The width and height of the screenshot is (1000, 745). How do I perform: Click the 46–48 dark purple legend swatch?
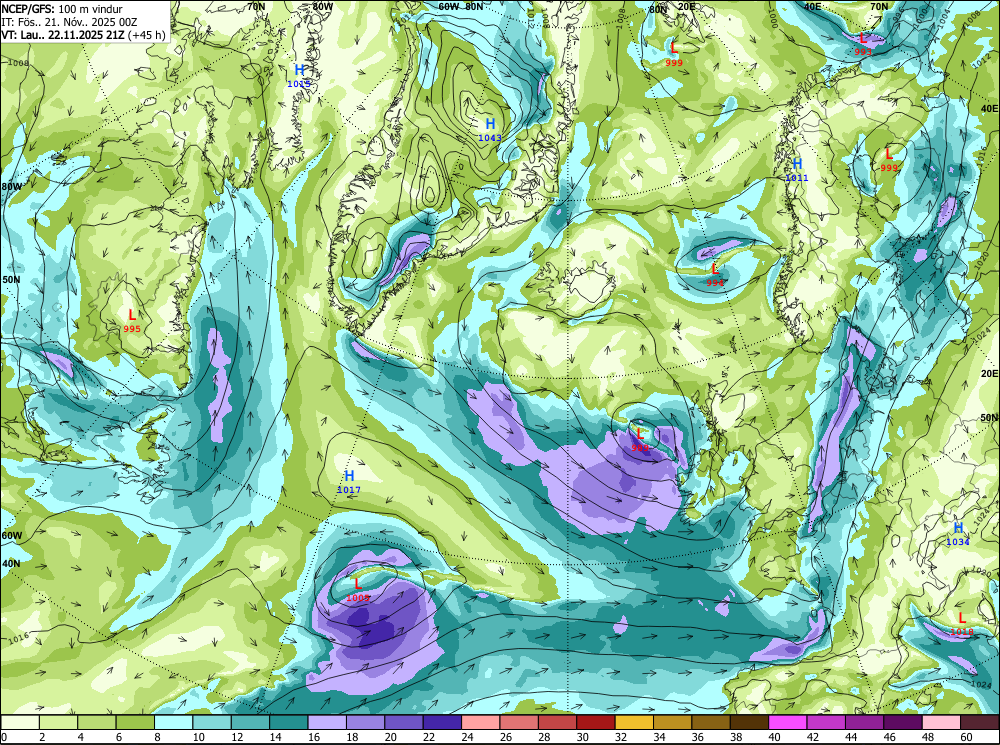coord(902,722)
